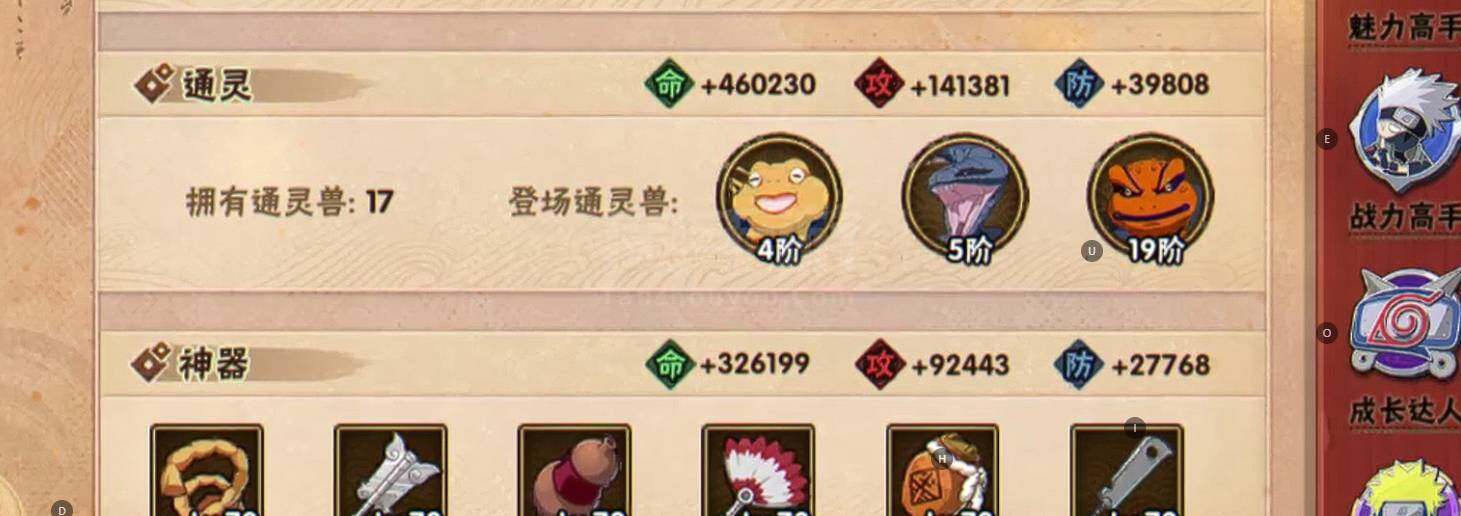Click the 神器 green 命 stat icon
The image size is (1461, 516).
pos(669,364)
